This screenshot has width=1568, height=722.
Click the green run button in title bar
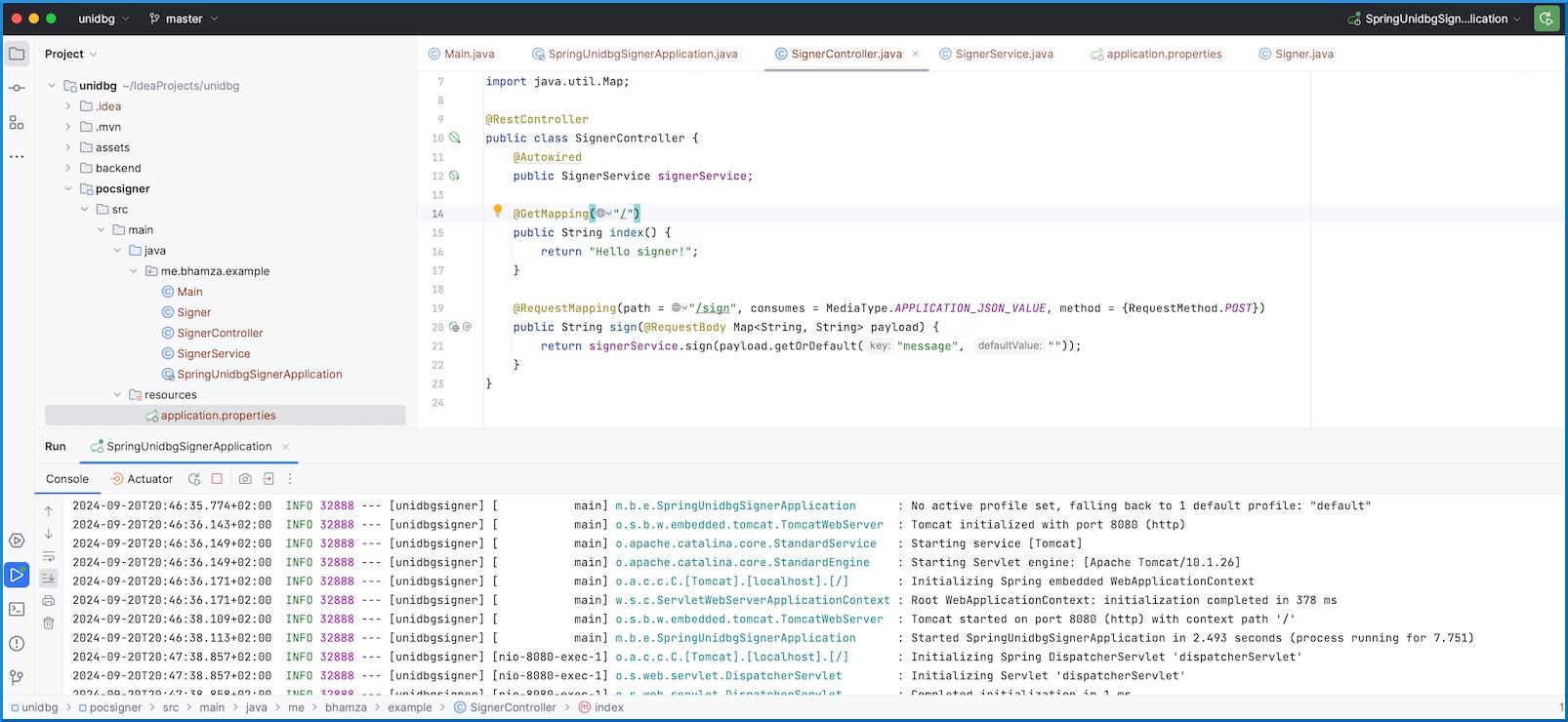[x=1547, y=19]
